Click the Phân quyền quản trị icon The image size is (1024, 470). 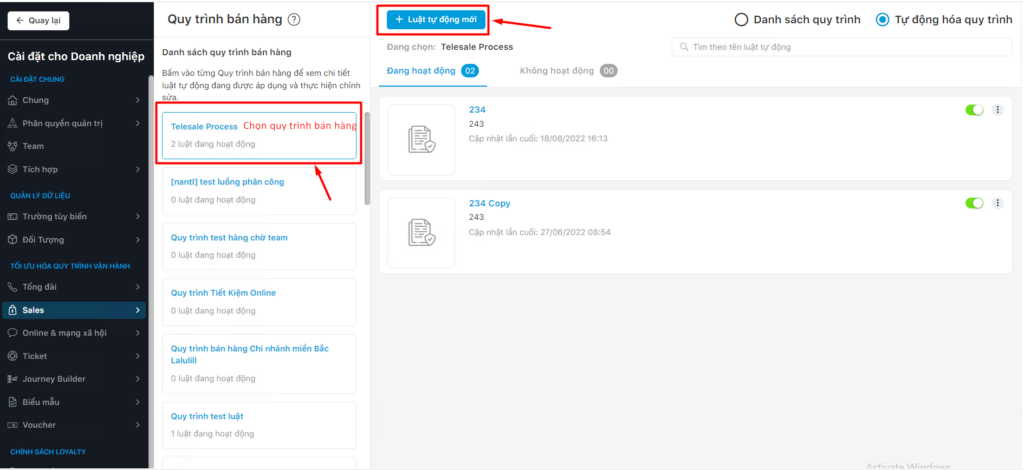[12, 123]
